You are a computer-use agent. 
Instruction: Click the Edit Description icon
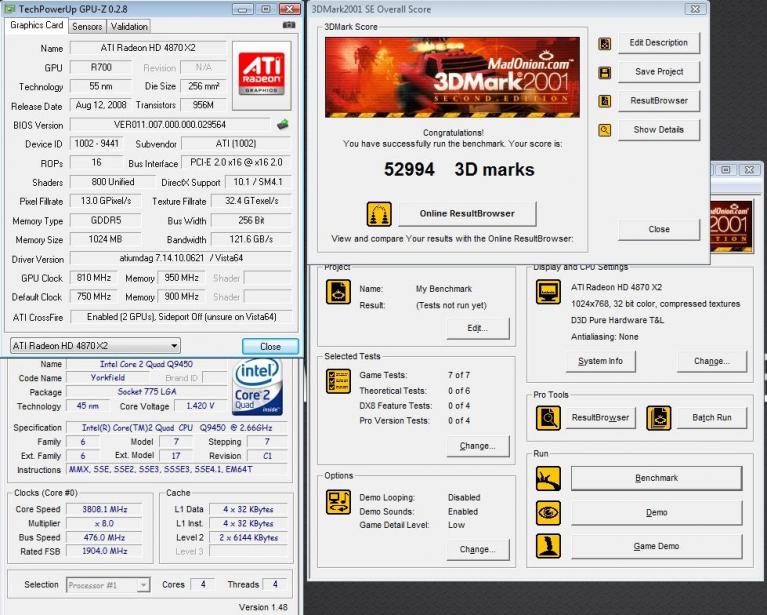click(605, 44)
